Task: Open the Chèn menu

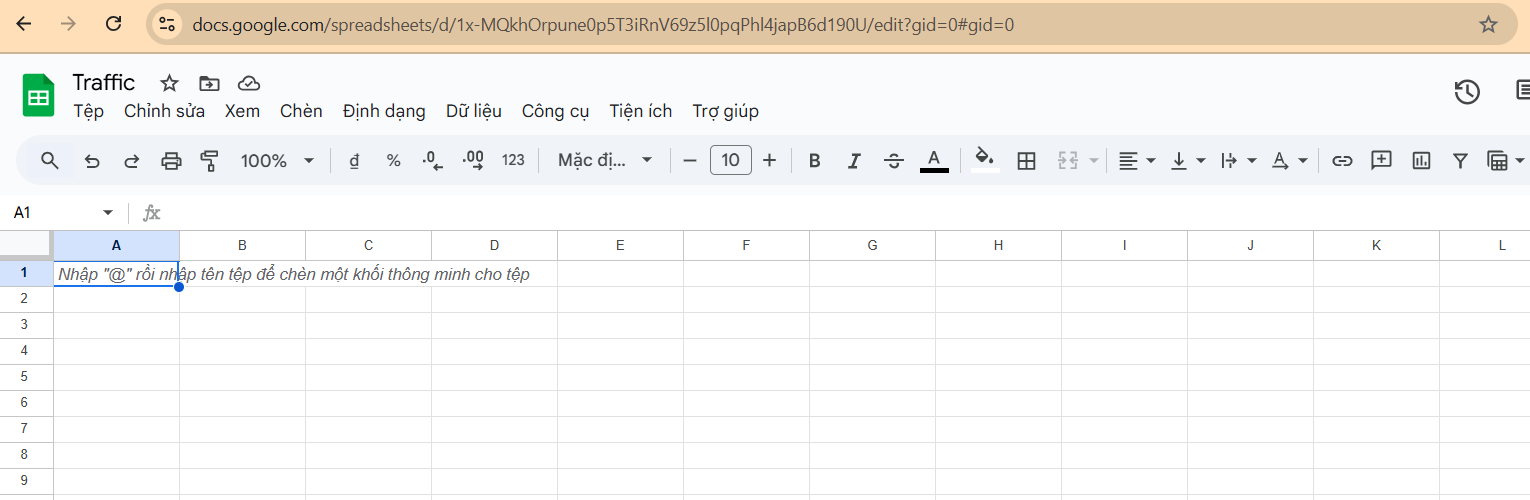Action: [x=301, y=111]
